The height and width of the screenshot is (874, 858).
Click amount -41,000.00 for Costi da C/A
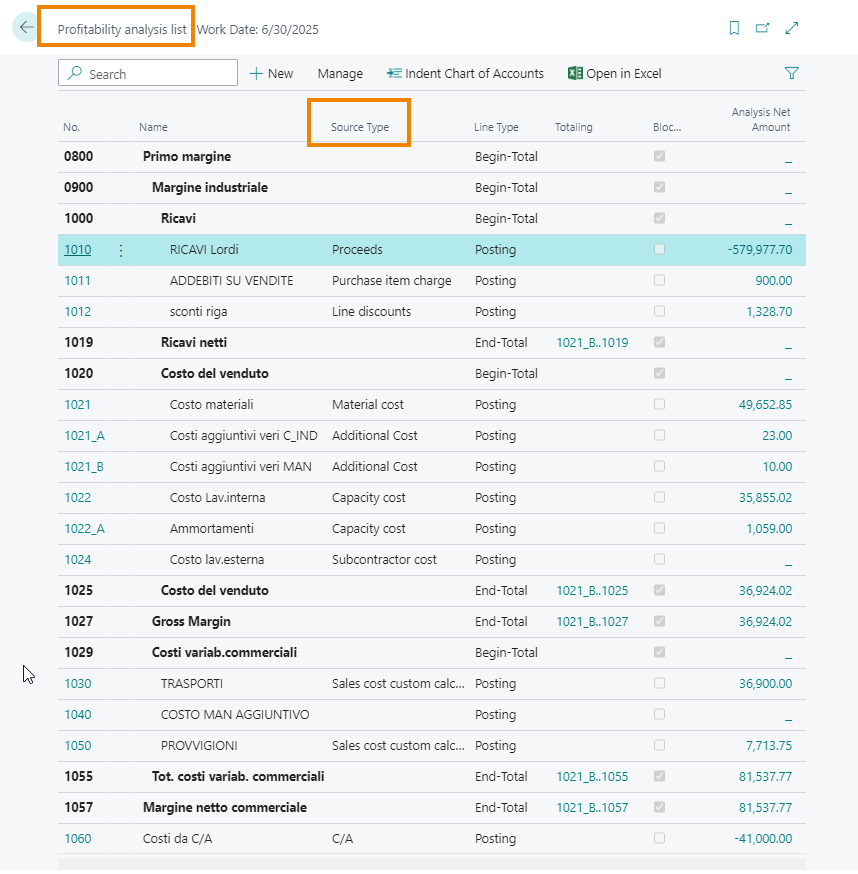763,838
